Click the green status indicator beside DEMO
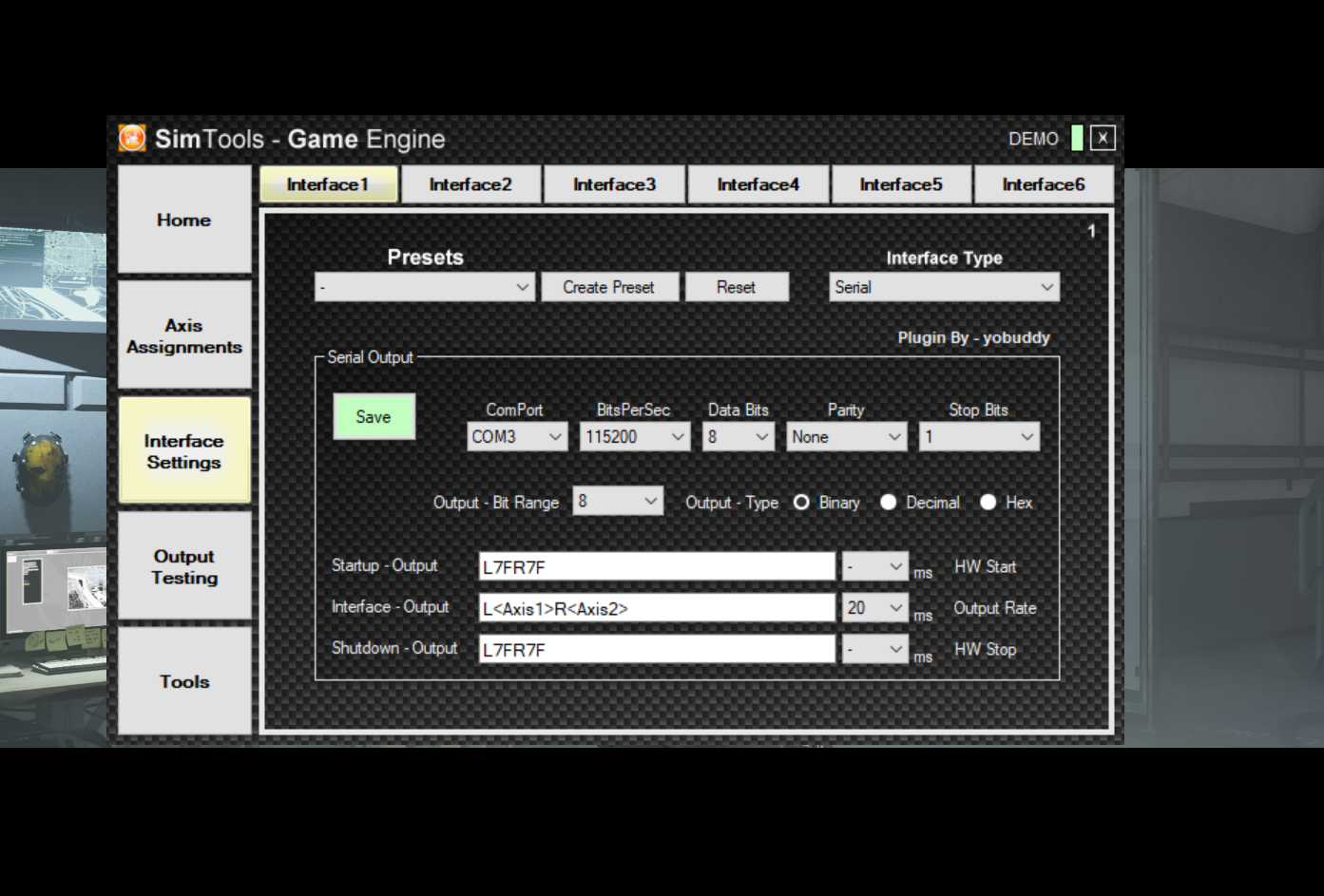Viewport: 1324px width, 896px height. coord(1077,138)
